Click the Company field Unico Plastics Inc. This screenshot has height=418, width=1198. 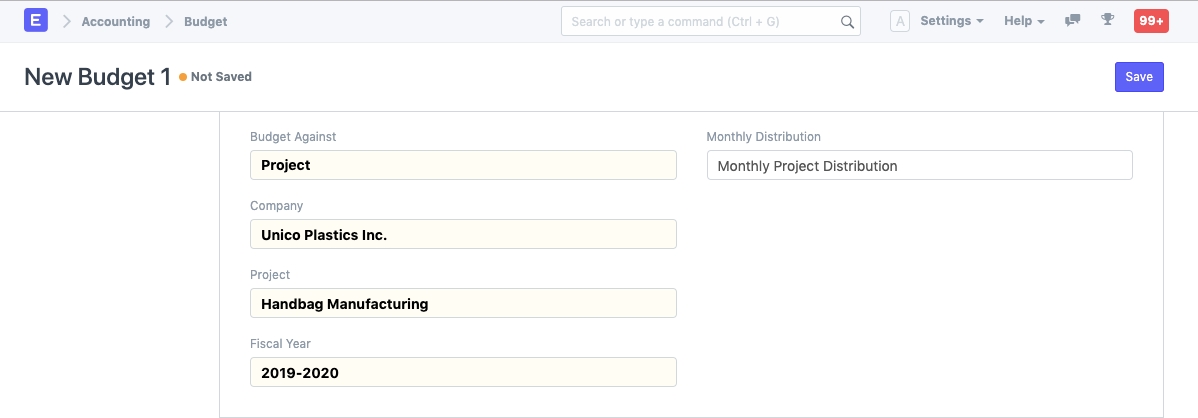[463, 234]
